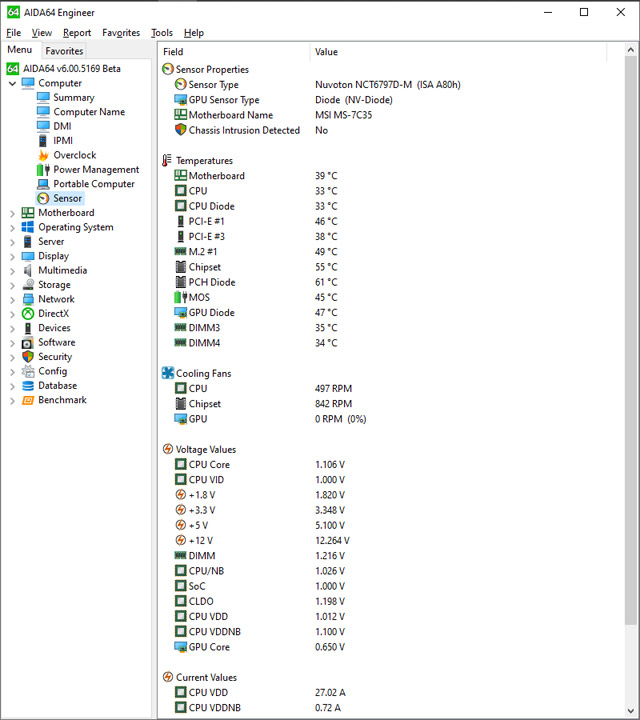
Task: Click the vertical scrollbar thumb
Action: pyautogui.click(x=631, y=340)
